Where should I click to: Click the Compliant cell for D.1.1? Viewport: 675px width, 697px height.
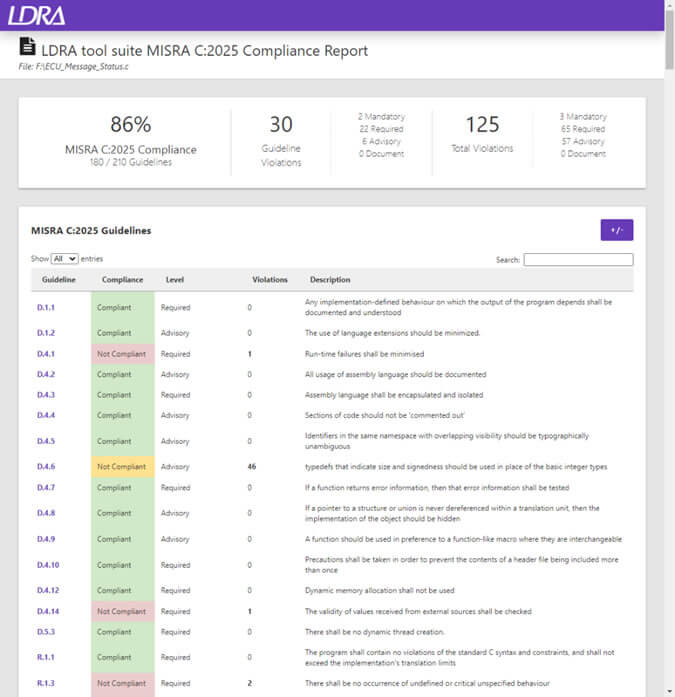[123, 307]
